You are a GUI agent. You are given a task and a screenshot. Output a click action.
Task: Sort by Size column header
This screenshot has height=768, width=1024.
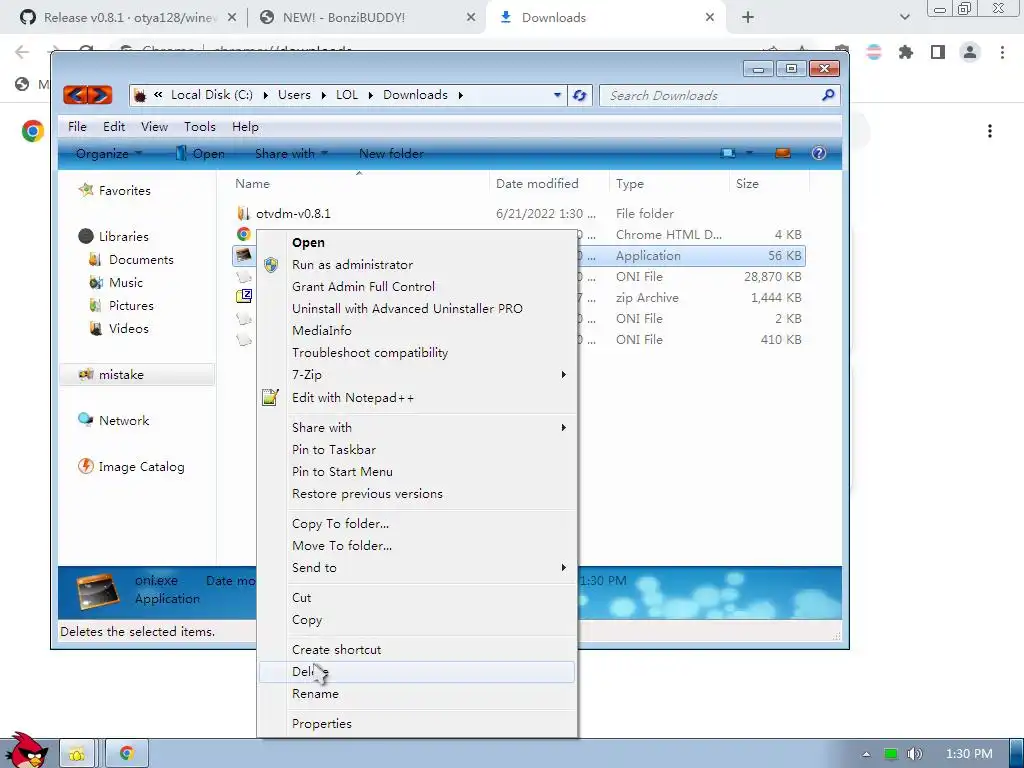pyautogui.click(x=747, y=184)
